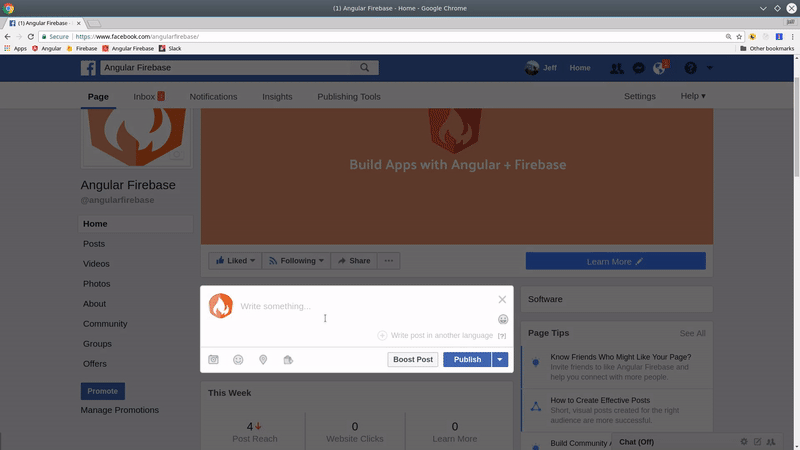Click the Quick Help question mark icon
The width and height of the screenshot is (800, 450).
(x=690, y=68)
